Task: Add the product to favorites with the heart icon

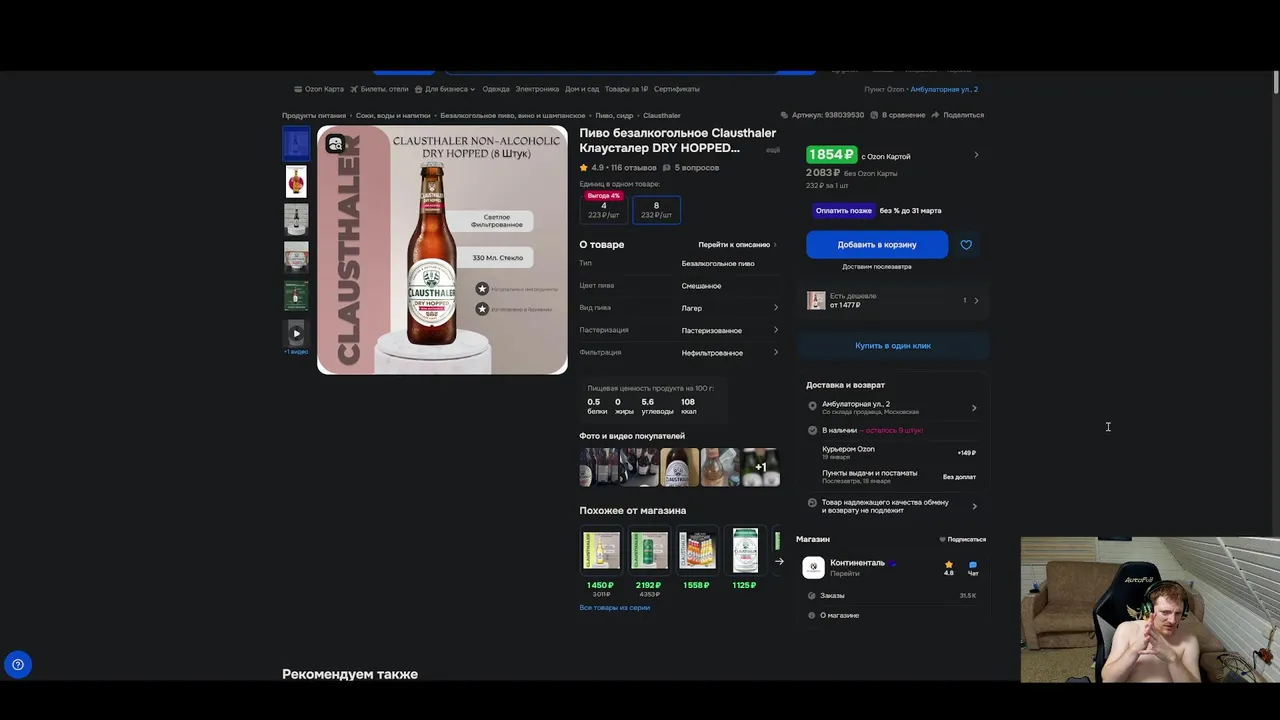Action: pos(966,245)
